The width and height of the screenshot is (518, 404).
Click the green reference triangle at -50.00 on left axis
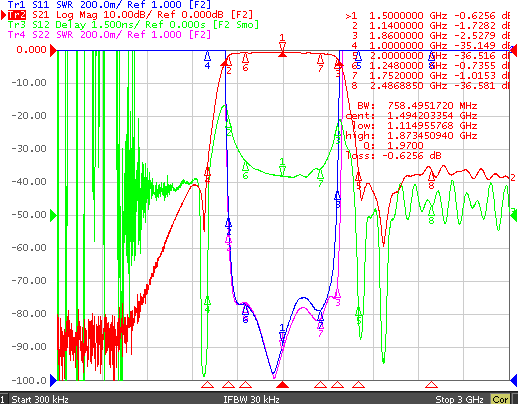click(x=53, y=216)
